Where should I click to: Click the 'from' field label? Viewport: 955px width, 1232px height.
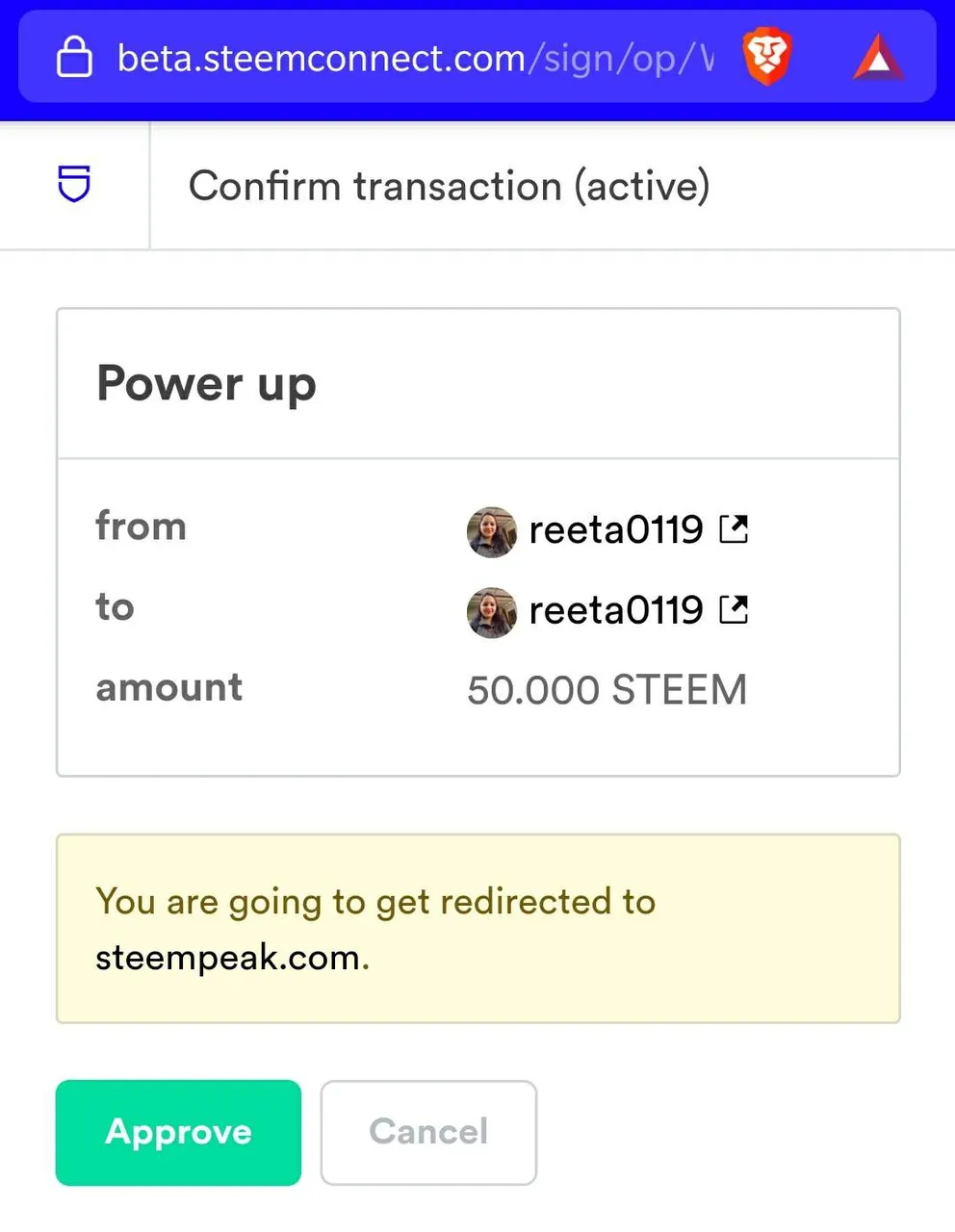pos(141,526)
